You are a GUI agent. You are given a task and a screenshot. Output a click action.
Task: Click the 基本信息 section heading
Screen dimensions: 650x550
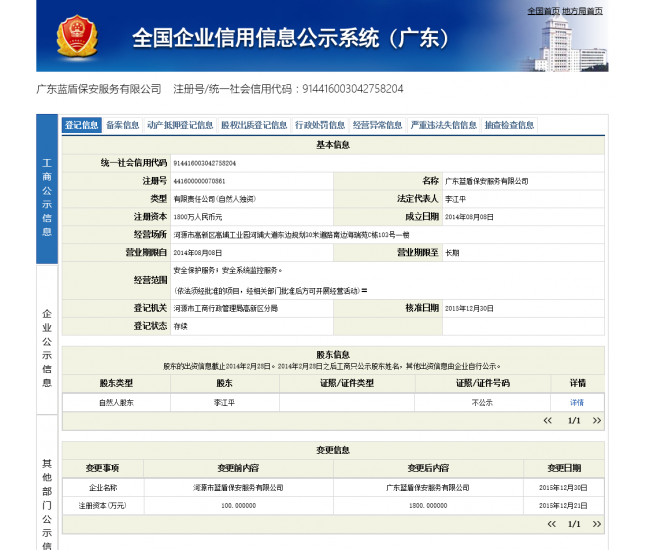[333, 145]
